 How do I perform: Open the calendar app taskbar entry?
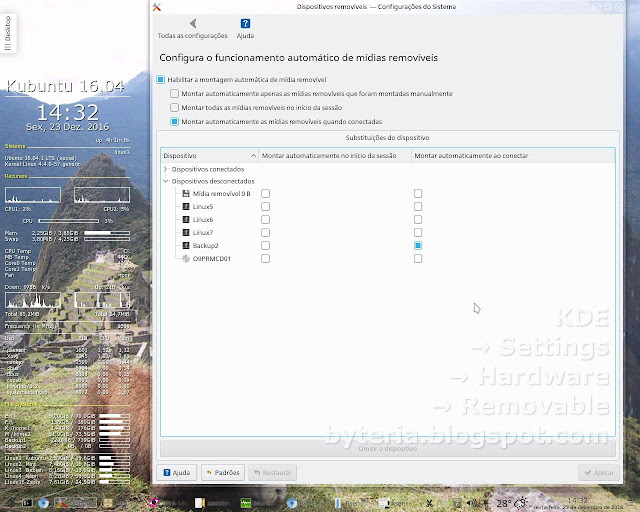coord(393,503)
